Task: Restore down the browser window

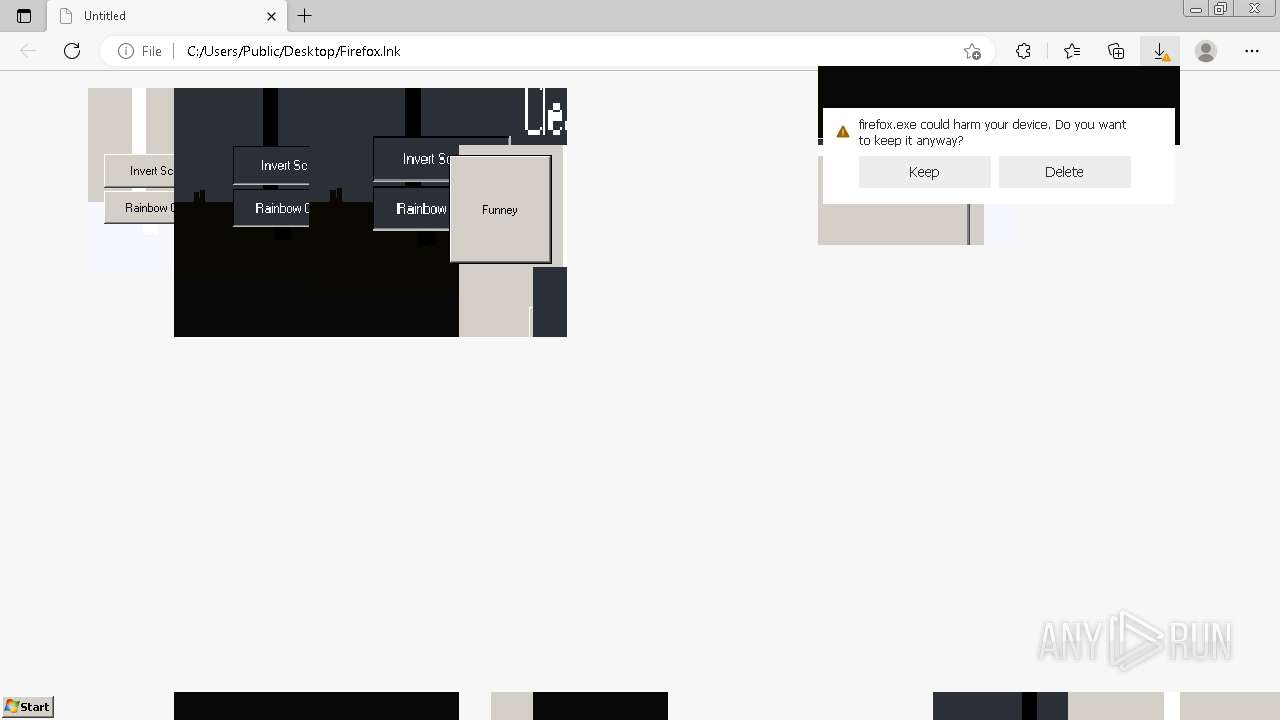Action: click(x=1221, y=9)
